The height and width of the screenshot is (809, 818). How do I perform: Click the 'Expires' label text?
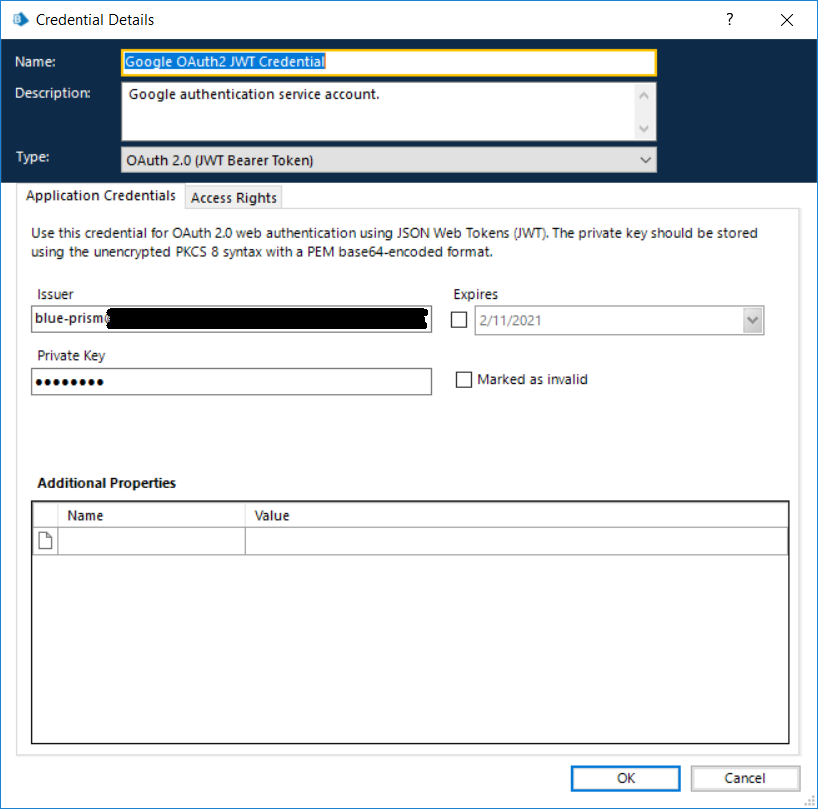476,295
